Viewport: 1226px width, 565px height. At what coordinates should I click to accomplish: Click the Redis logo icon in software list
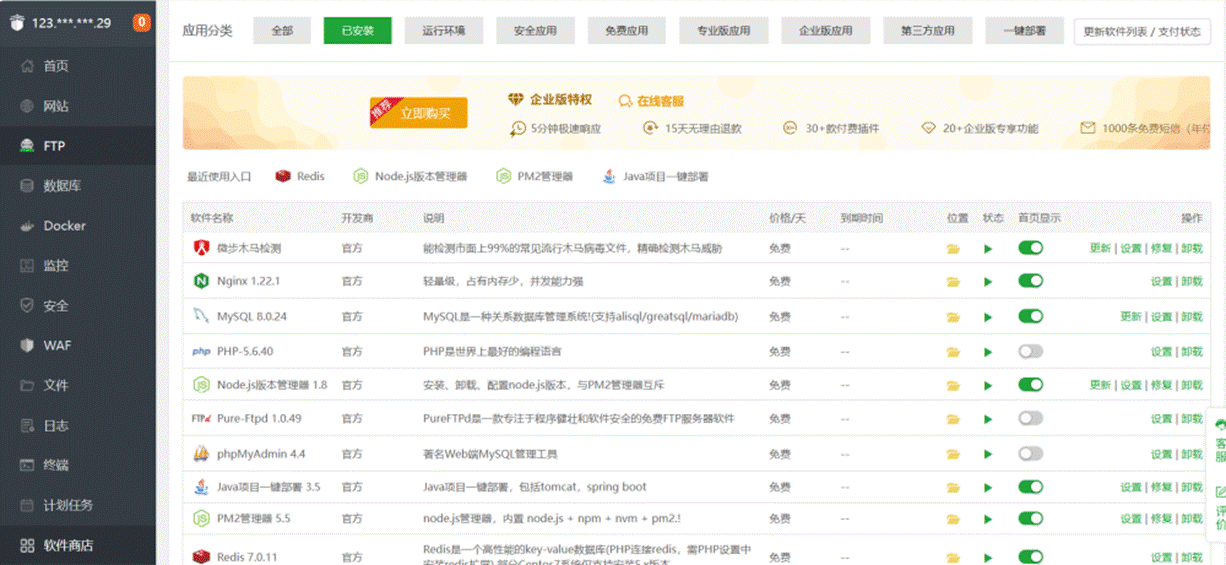point(201,557)
